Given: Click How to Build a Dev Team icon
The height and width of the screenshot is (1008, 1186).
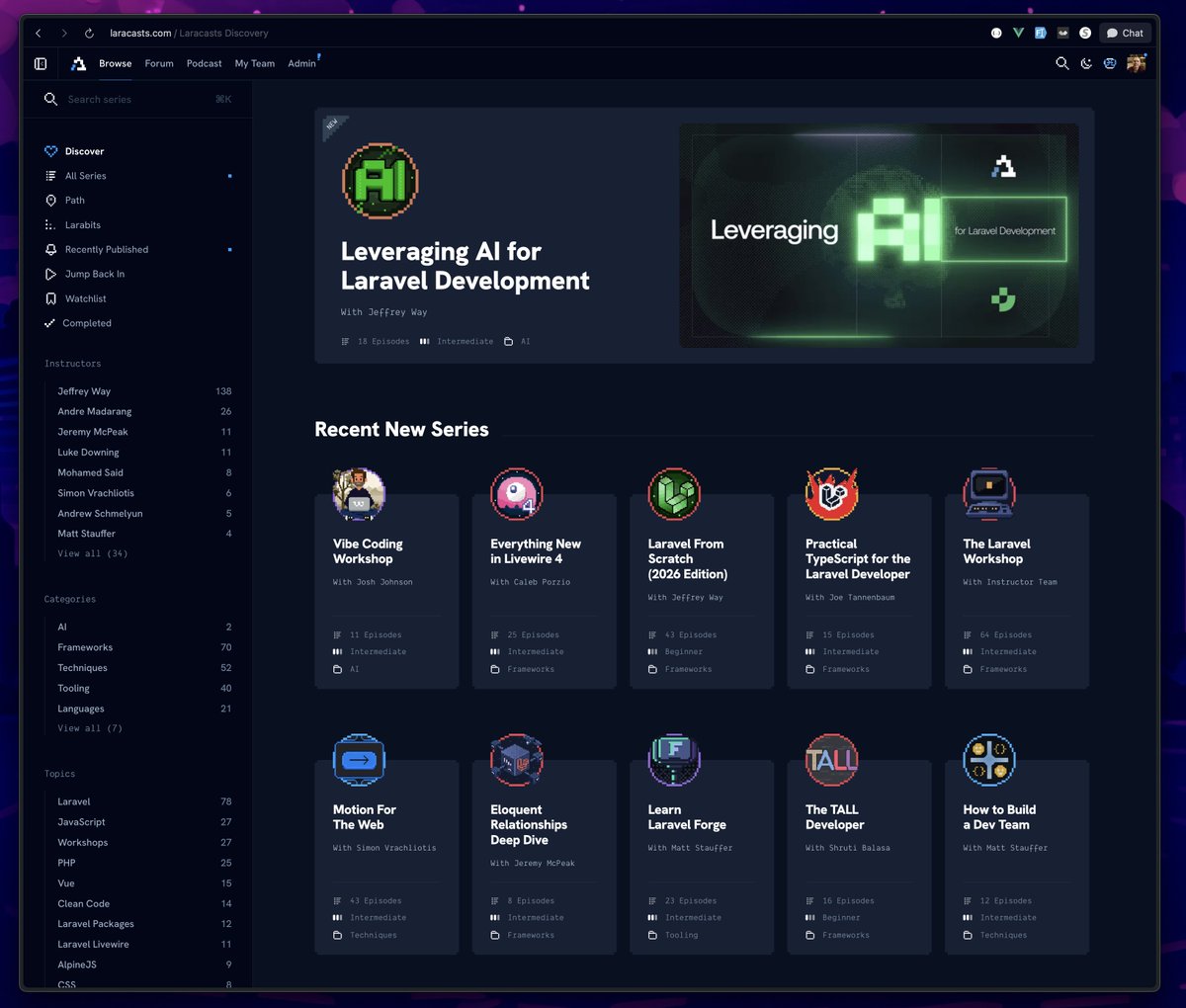Looking at the screenshot, I should [989, 760].
